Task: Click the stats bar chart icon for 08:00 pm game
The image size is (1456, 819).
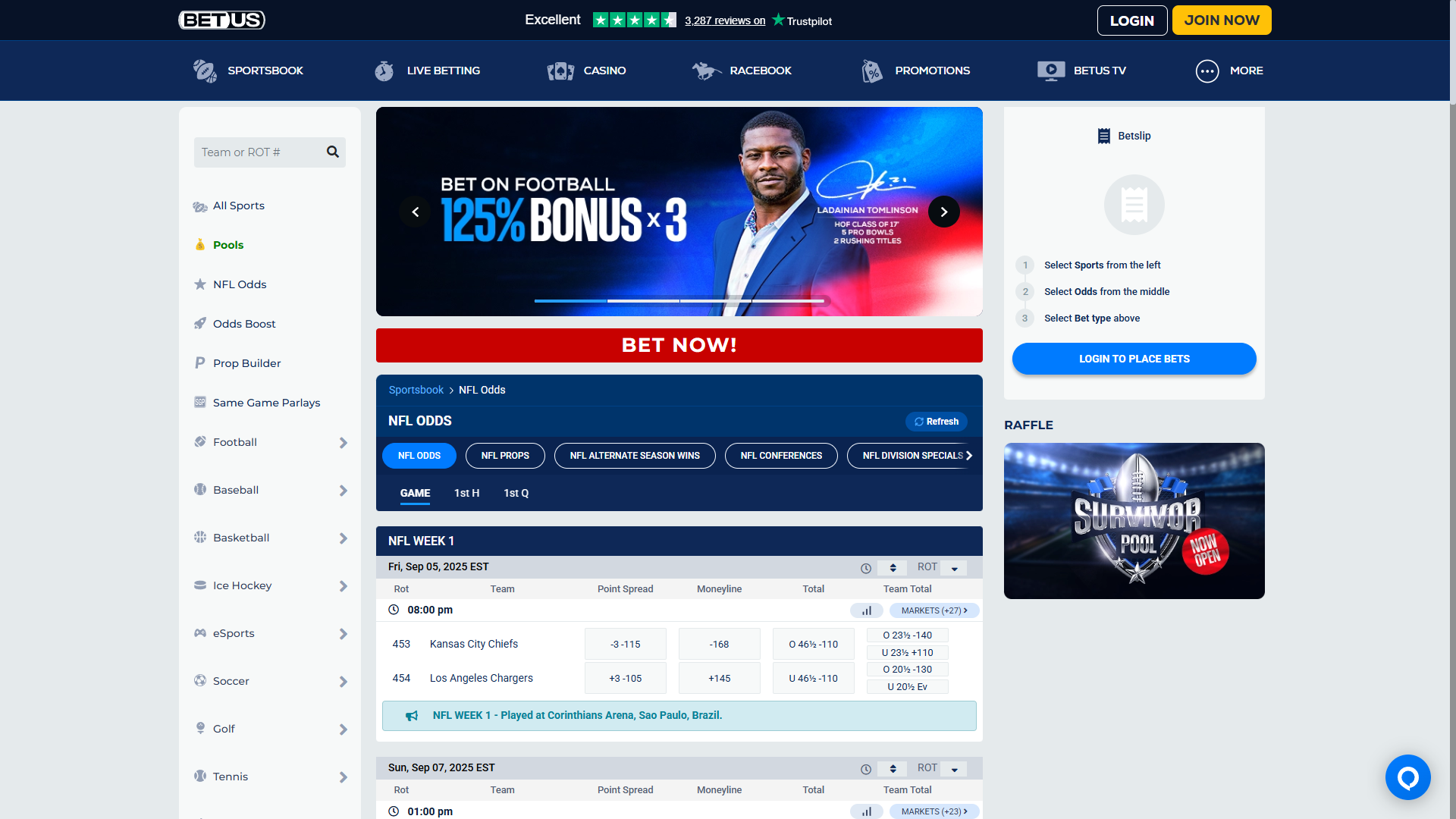Action: tap(866, 610)
